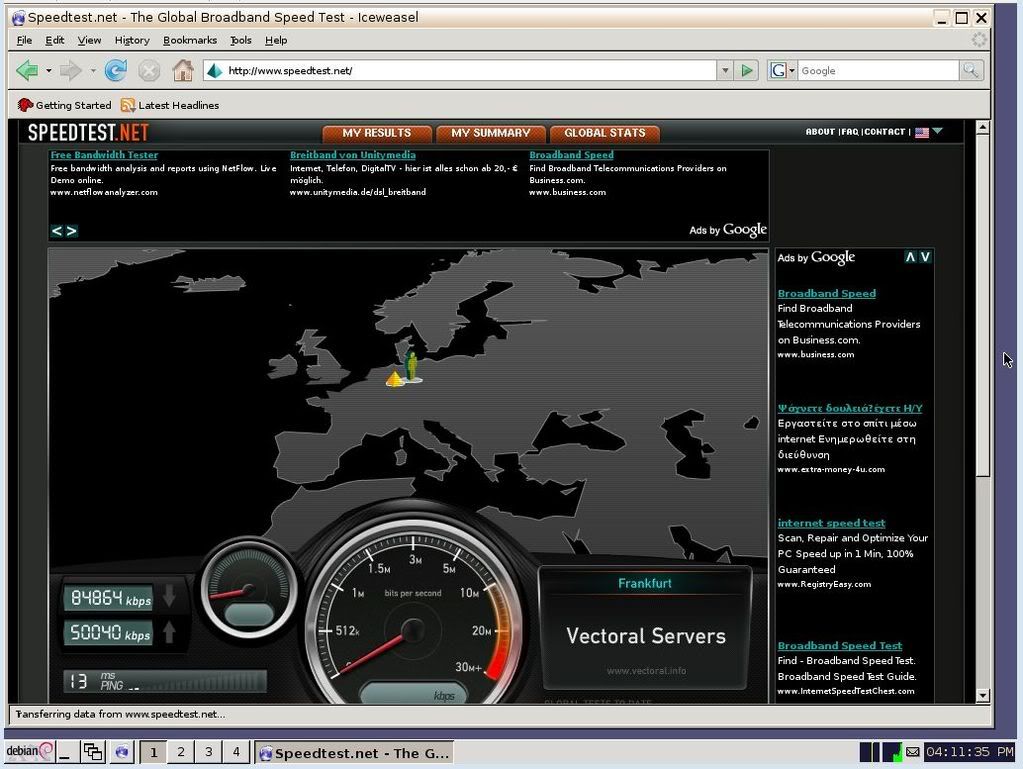Click the scrollbar up arrow
Image resolution: width=1023 pixels, height=769 pixels.
click(983, 128)
